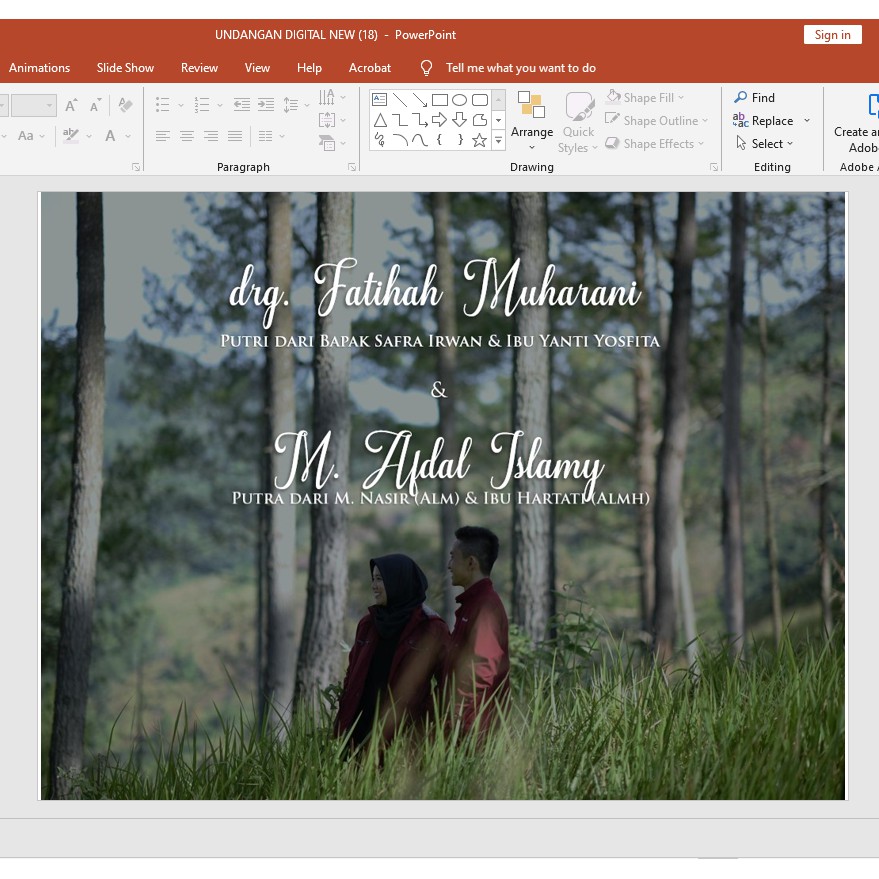Click the Clear All Formatting icon

tap(125, 105)
